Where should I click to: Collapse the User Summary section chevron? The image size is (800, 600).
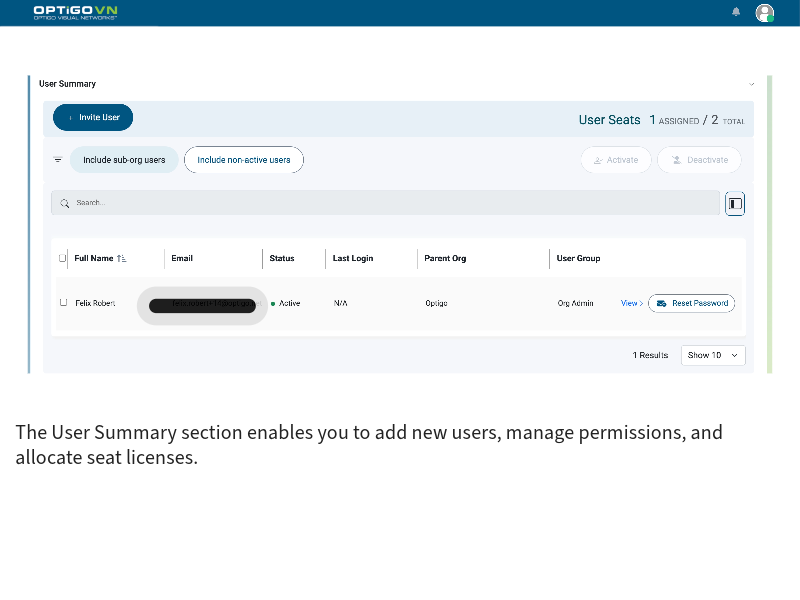751,84
